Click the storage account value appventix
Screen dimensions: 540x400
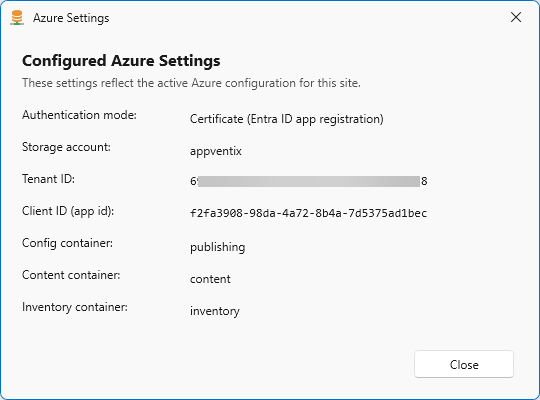pos(216,151)
